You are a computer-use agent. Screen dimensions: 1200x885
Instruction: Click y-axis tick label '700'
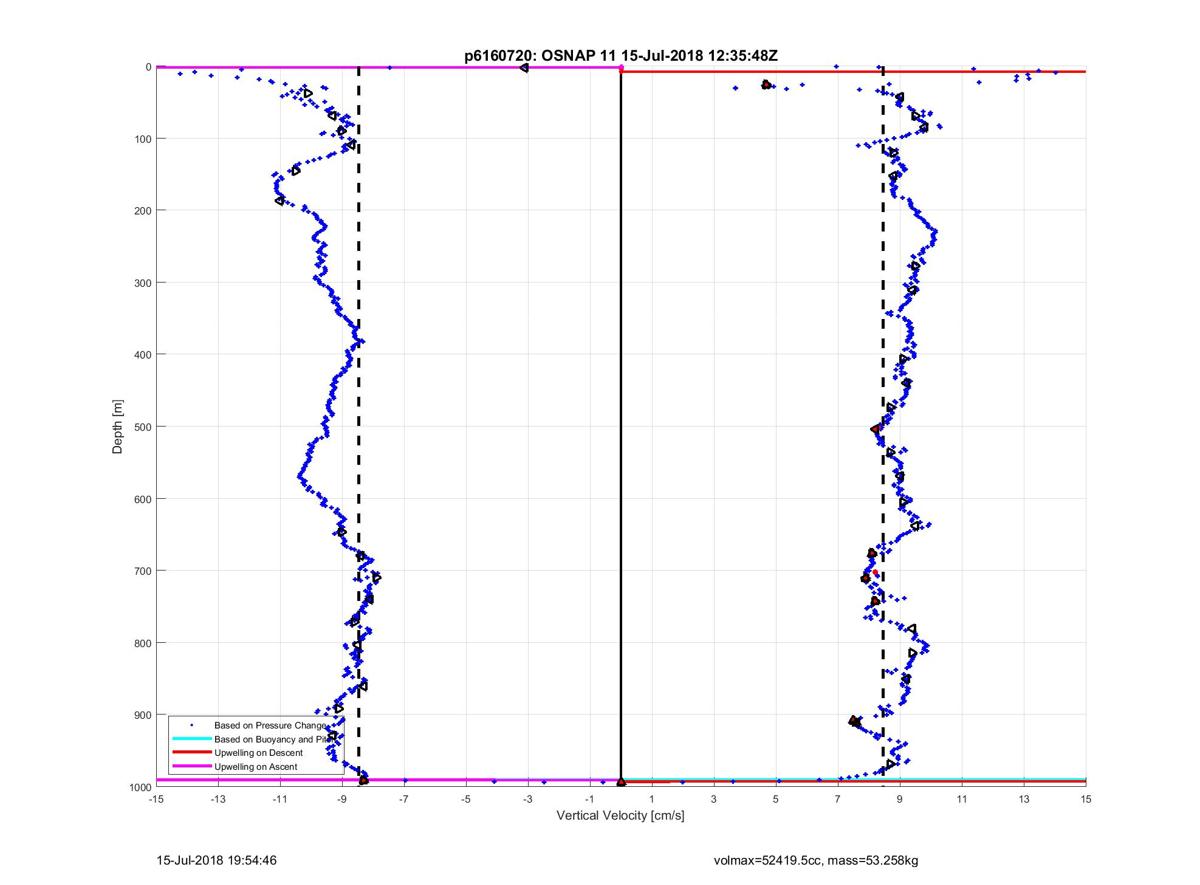(x=142, y=571)
